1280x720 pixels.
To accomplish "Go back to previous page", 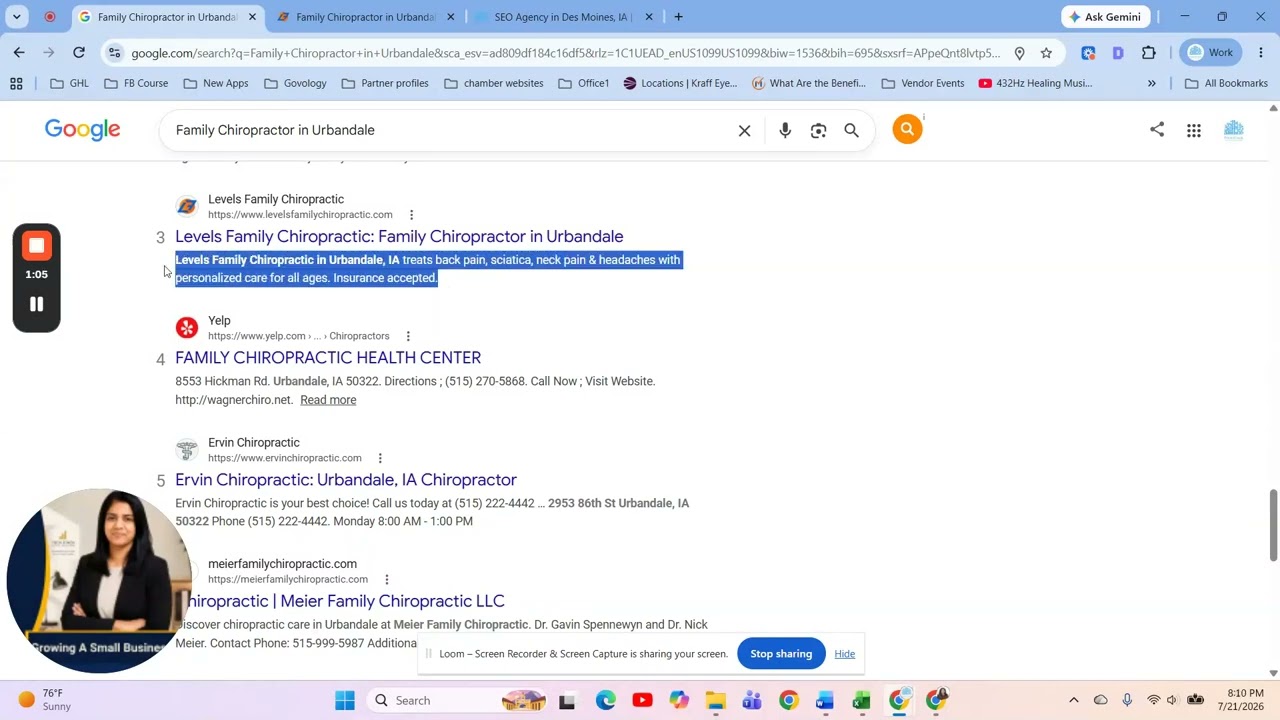I will click(19, 52).
